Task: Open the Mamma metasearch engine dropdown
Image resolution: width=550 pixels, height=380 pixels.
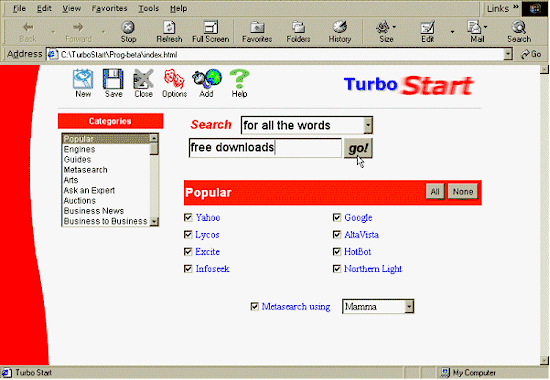Action: [409, 307]
